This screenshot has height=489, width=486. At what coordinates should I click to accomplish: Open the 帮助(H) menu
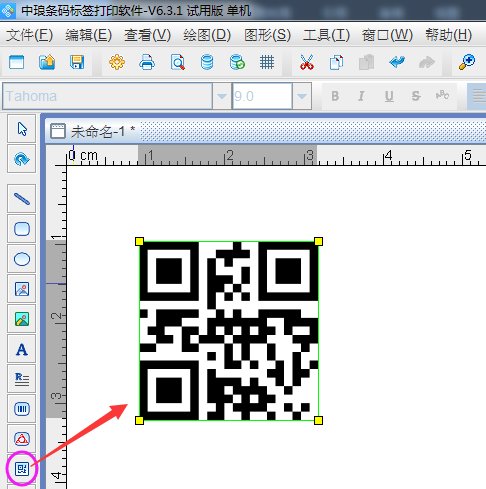[x=448, y=35]
